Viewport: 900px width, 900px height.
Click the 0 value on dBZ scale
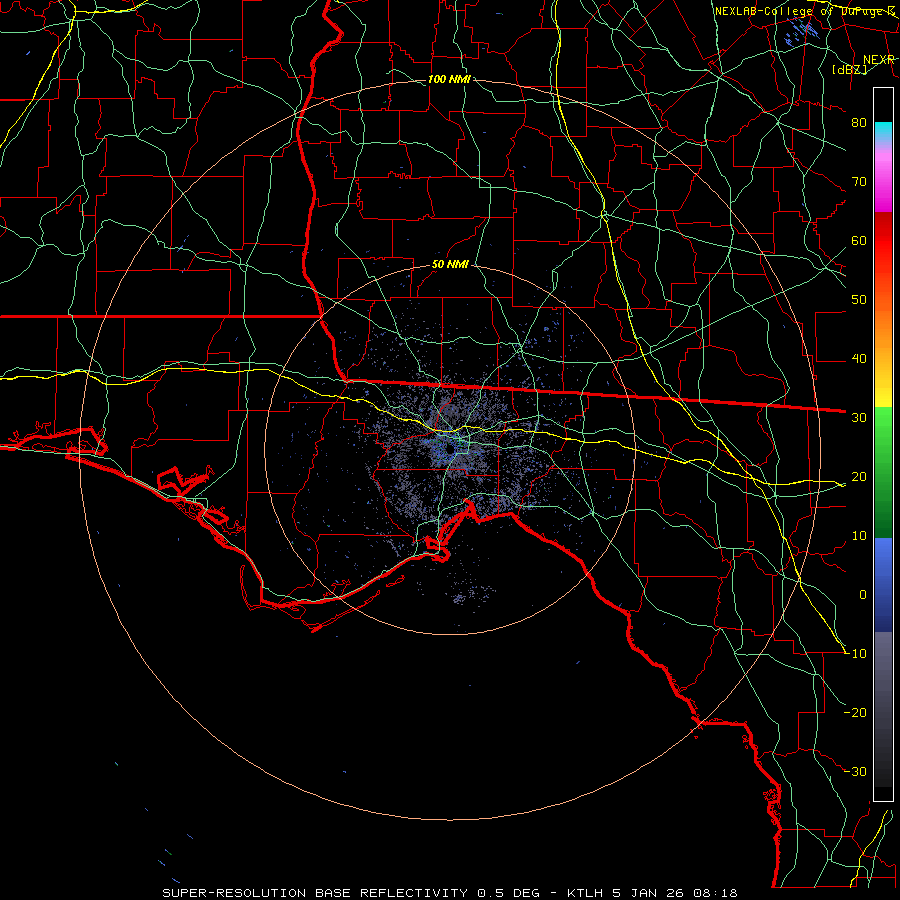pyautogui.click(x=863, y=595)
